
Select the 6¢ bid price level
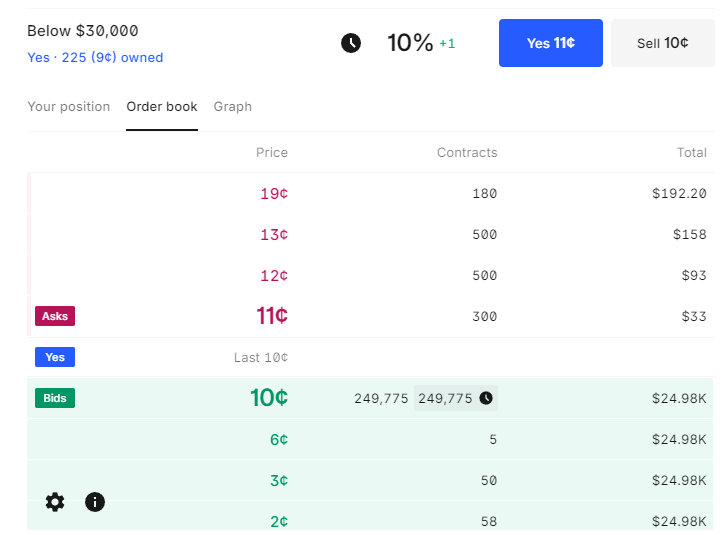[x=278, y=439]
